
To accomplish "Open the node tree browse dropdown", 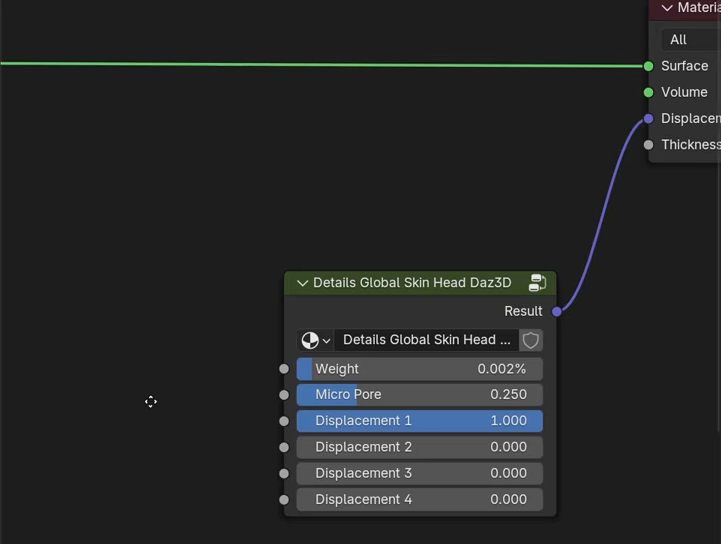I will click(315, 340).
